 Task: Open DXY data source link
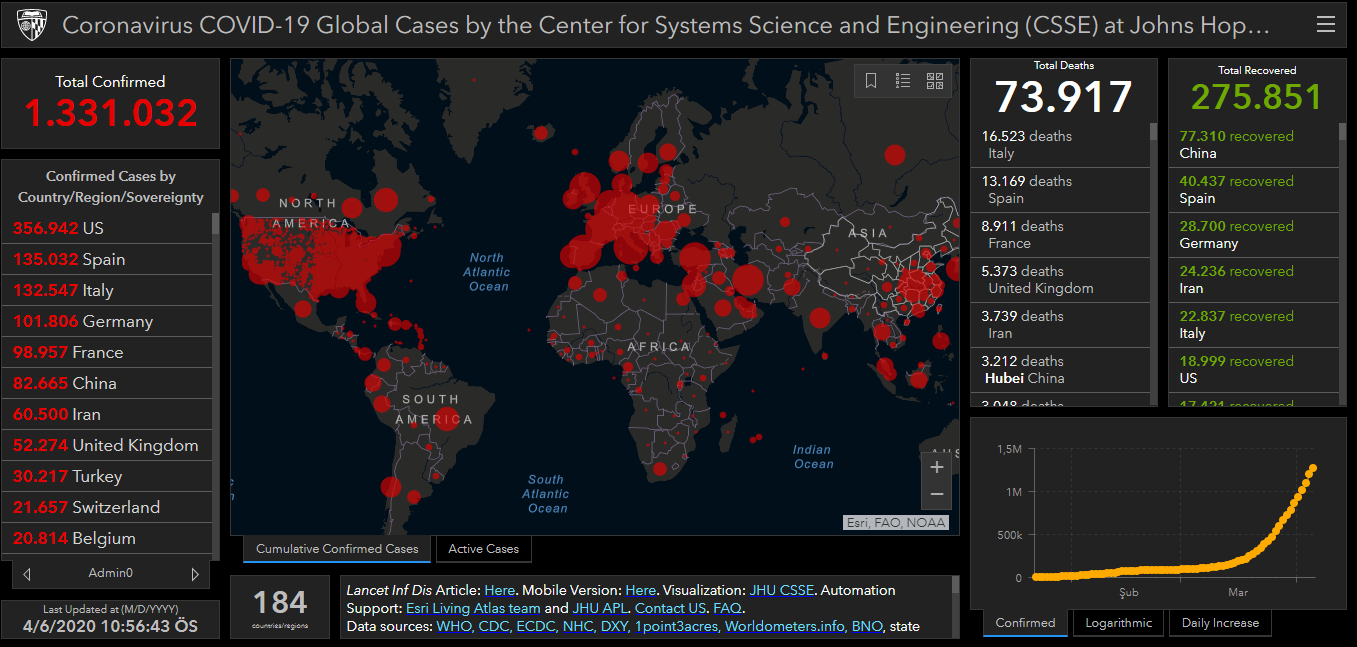[615, 627]
